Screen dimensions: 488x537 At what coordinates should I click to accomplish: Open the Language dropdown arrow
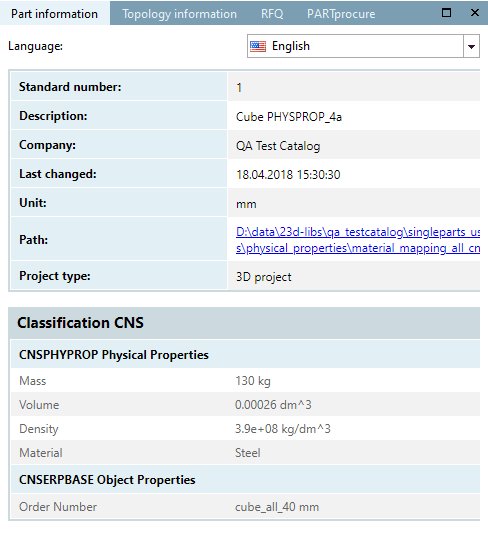click(x=471, y=46)
